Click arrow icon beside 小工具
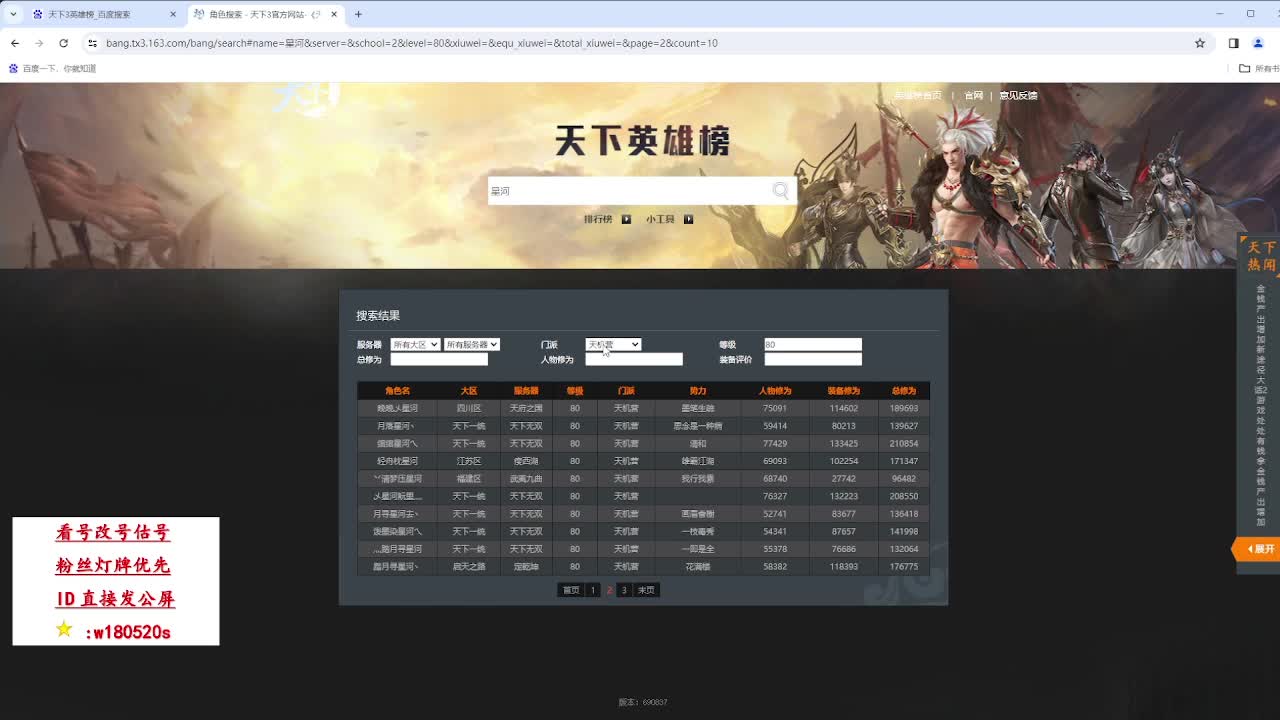Image resolution: width=1280 pixels, height=720 pixels. click(x=688, y=219)
